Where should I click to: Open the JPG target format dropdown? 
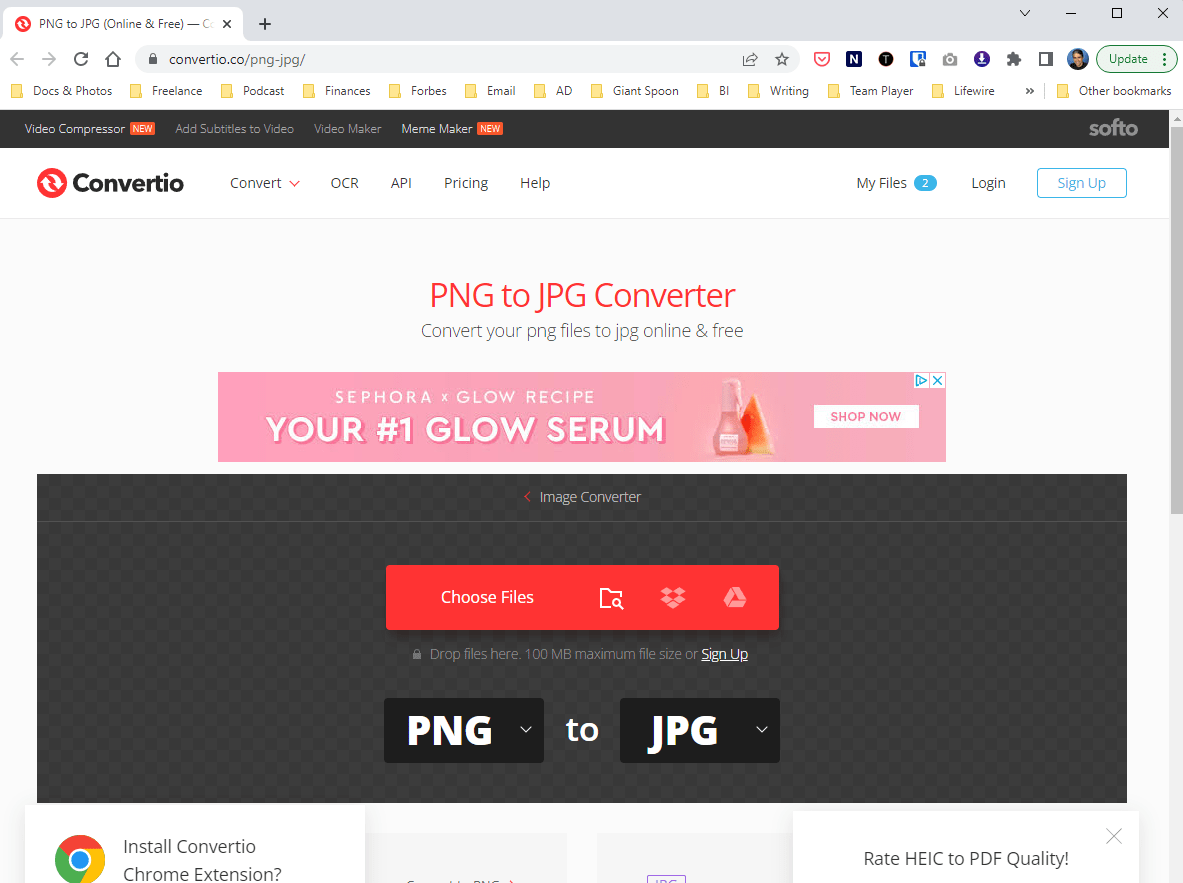[699, 730]
